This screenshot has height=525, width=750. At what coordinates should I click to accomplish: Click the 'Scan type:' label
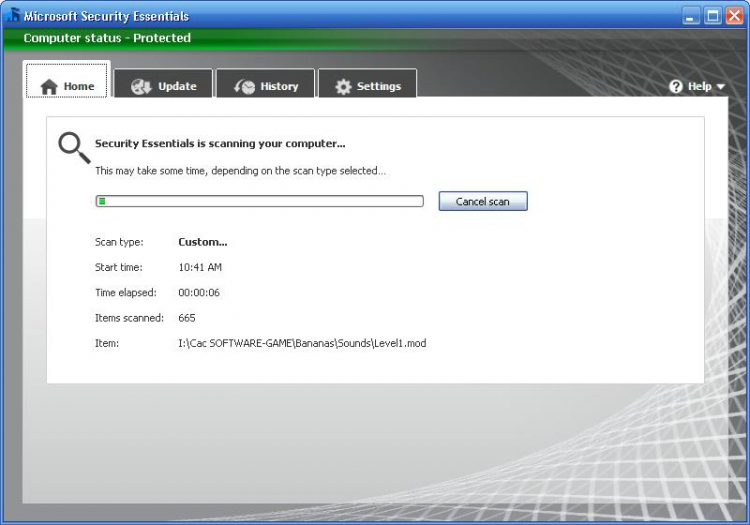tap(119, 242)
